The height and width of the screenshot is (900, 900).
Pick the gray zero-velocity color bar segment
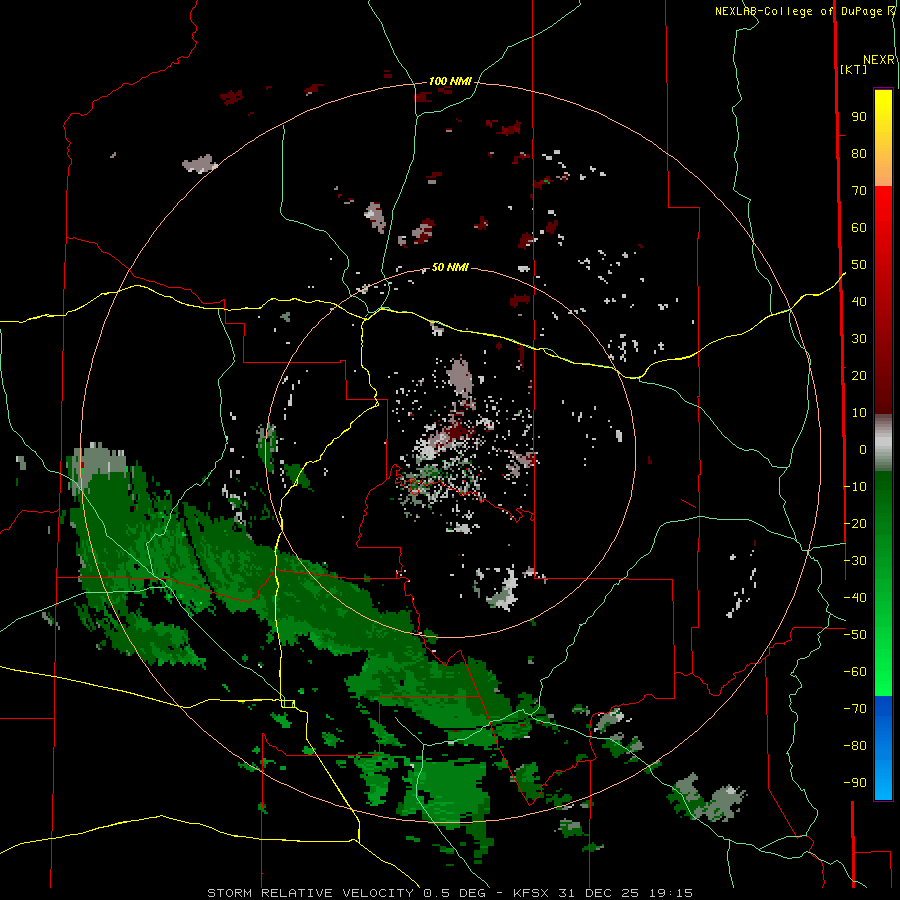coord(883,442)
